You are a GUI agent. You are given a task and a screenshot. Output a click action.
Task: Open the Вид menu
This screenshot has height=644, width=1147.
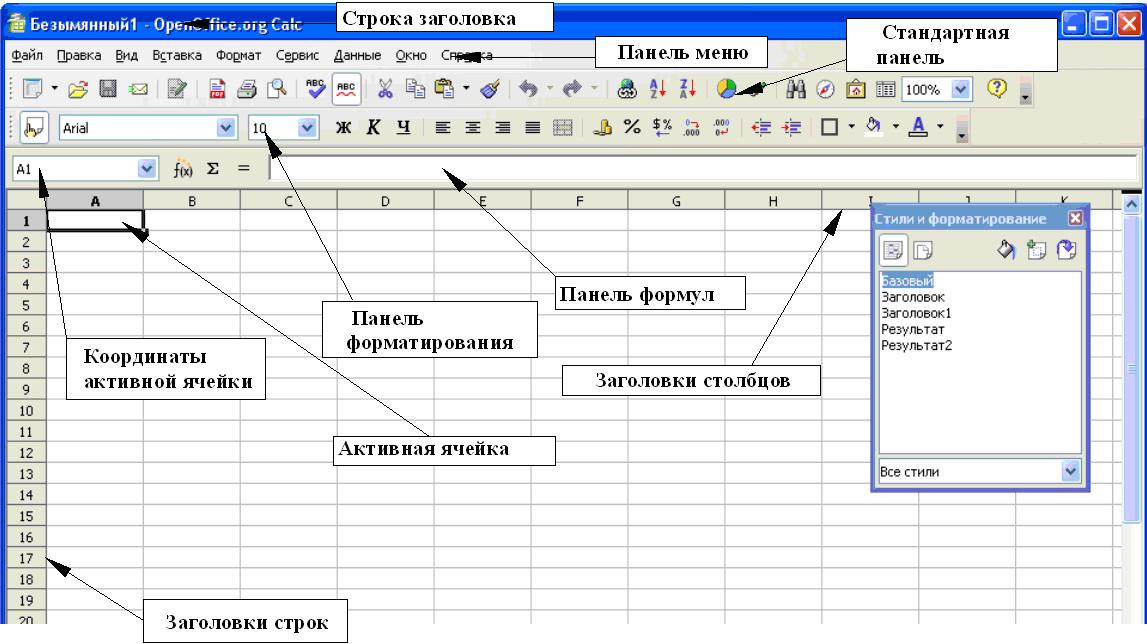click(127, 55)
